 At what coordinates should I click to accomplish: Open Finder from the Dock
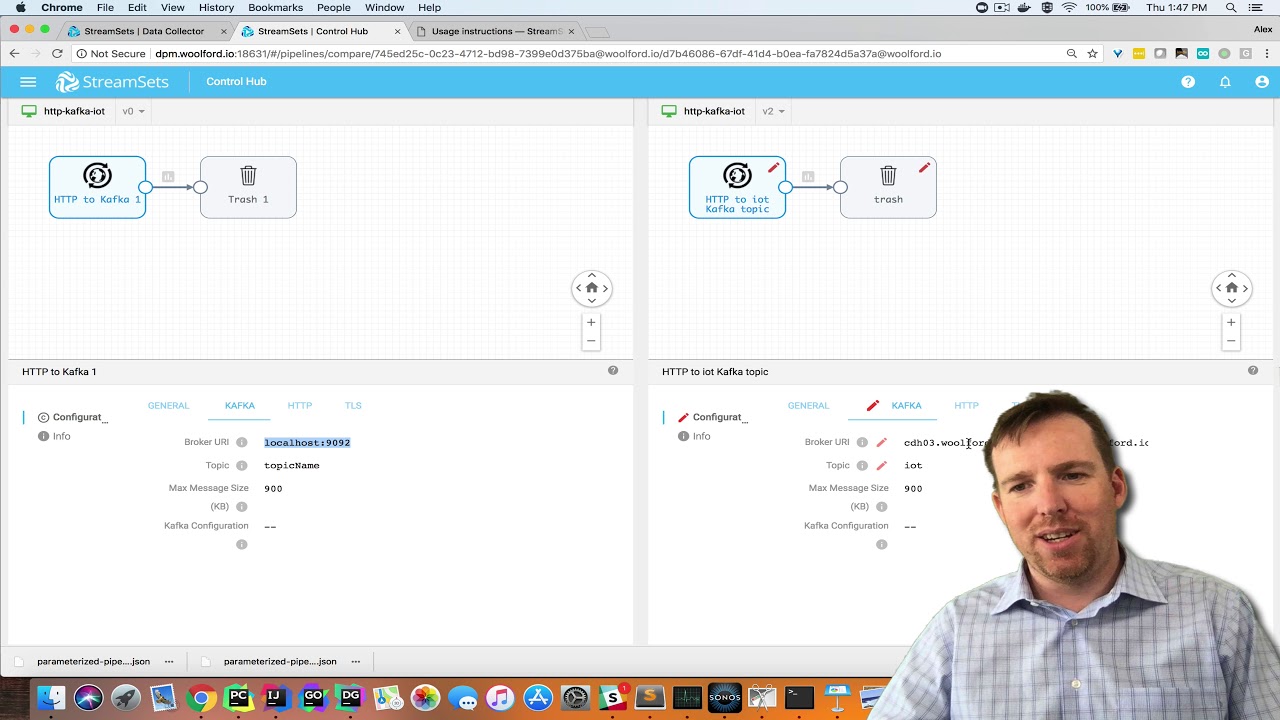coord(51,697)
